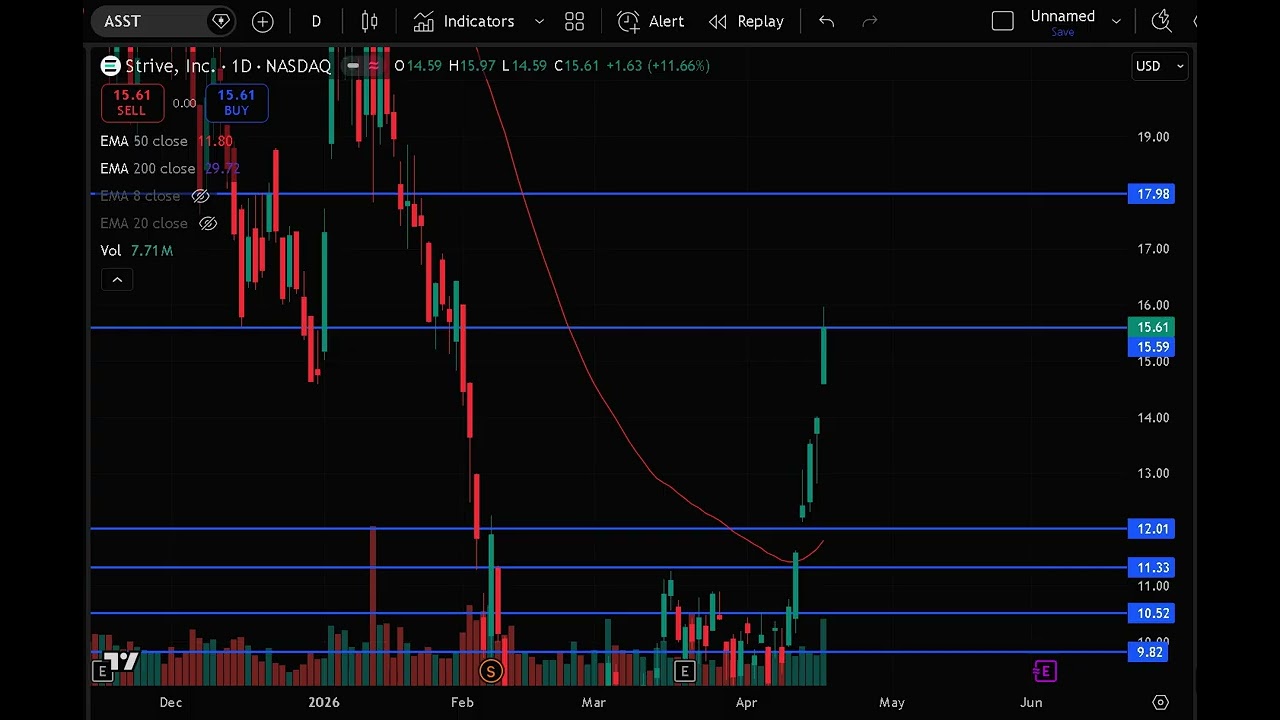Expand the Indicators favorites arrow

pyautogui.click(x=539, y=21)
